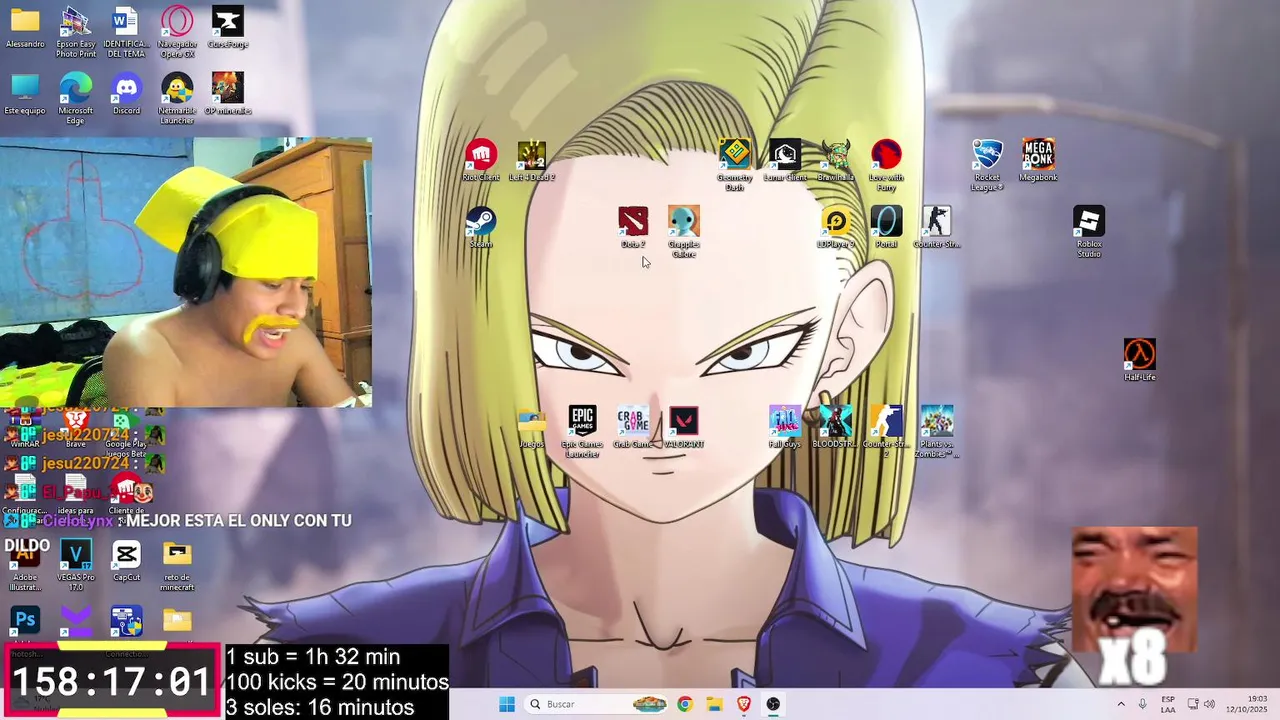The image size is (1280, 720).
Task: Launch the BLOODSTRIKE shortcut
Action: [836, 427]
